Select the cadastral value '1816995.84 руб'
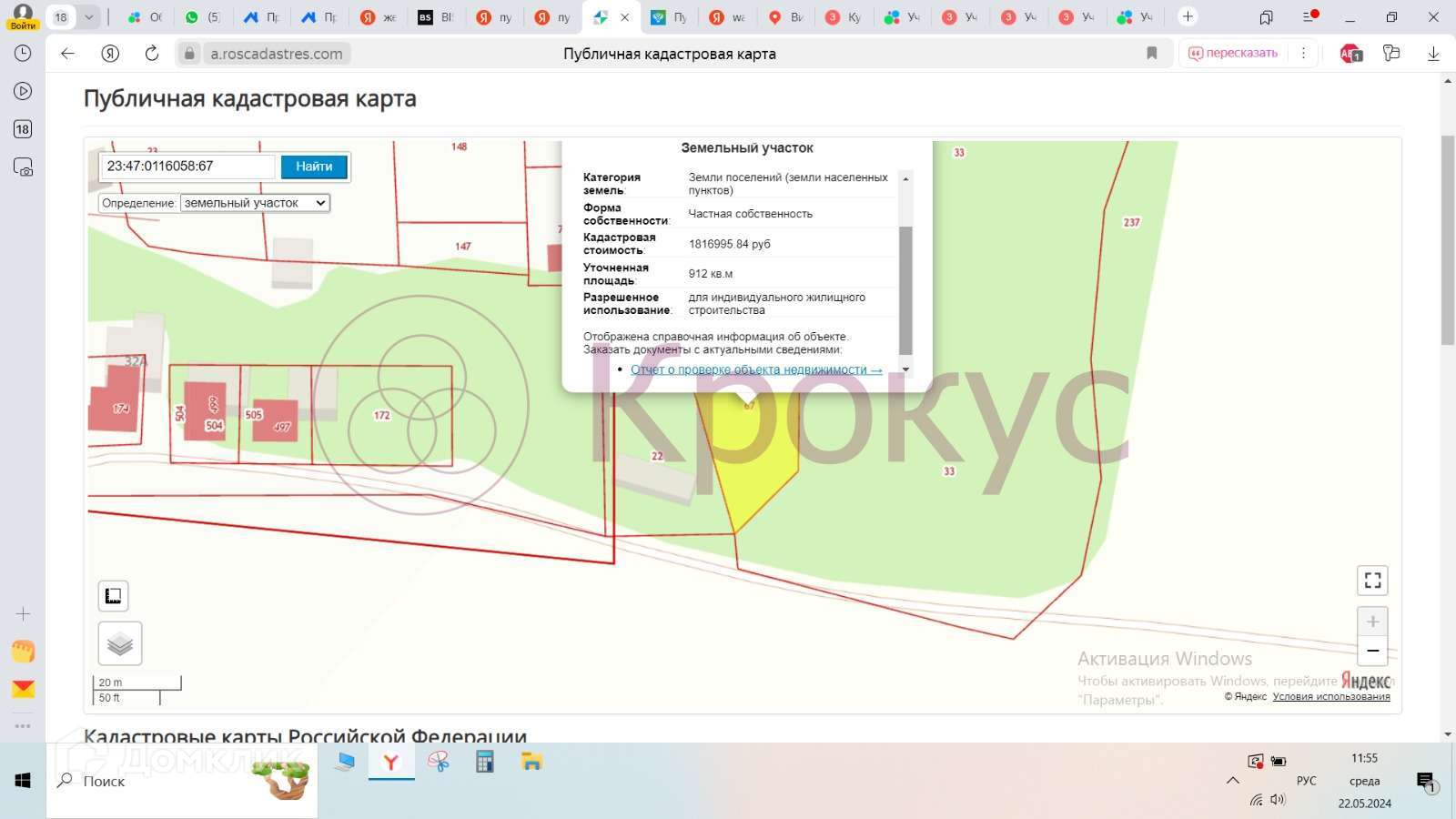This screenshot has height=819, width=1456. pos(730,244)
